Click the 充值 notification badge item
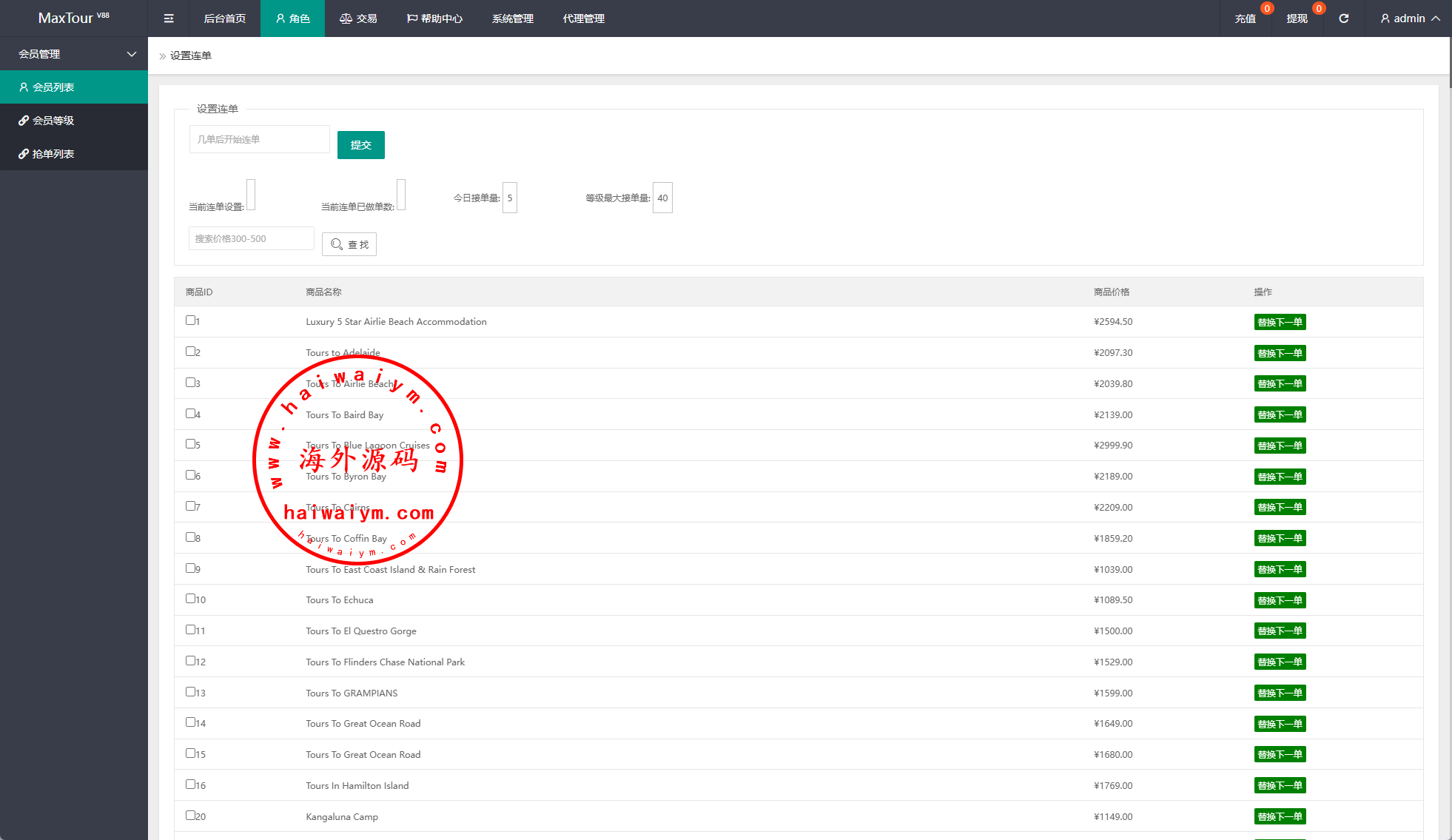The height and width of the screenshot is (840, 1452). (x=1246, y=19)
